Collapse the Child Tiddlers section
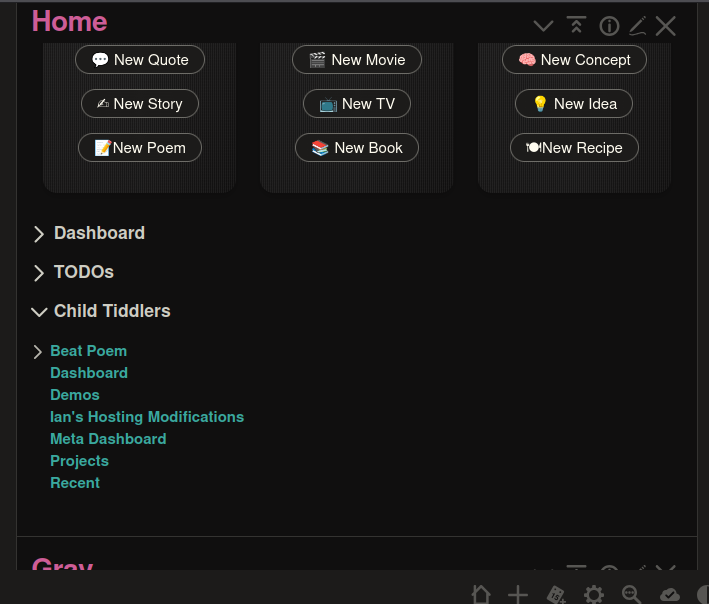This screenshot has width=709, height=604. (x=39, y=312)
